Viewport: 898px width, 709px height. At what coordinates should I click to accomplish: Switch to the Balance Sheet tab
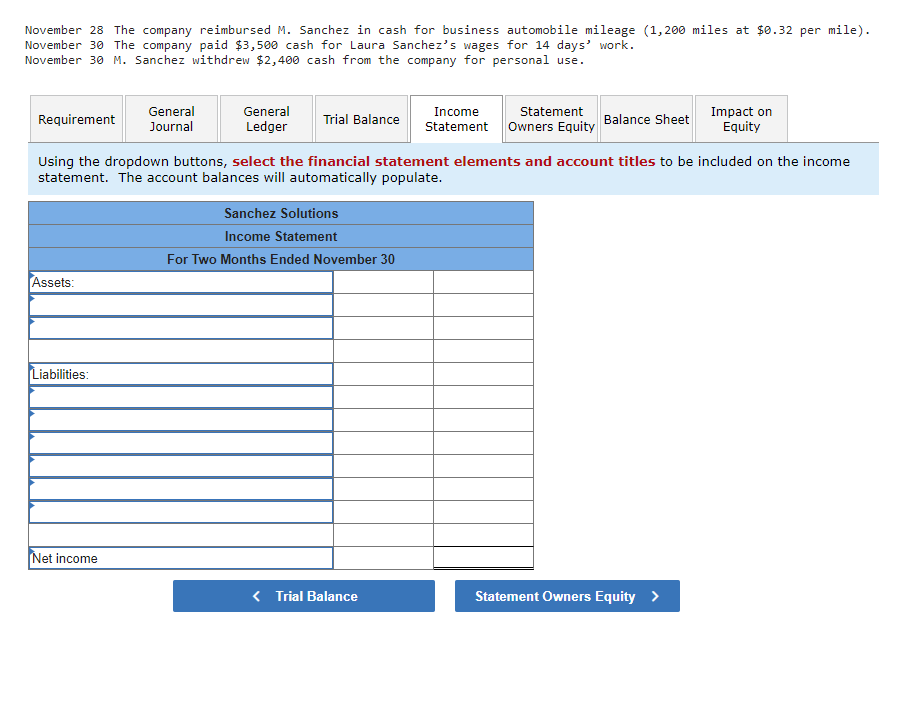647,119
